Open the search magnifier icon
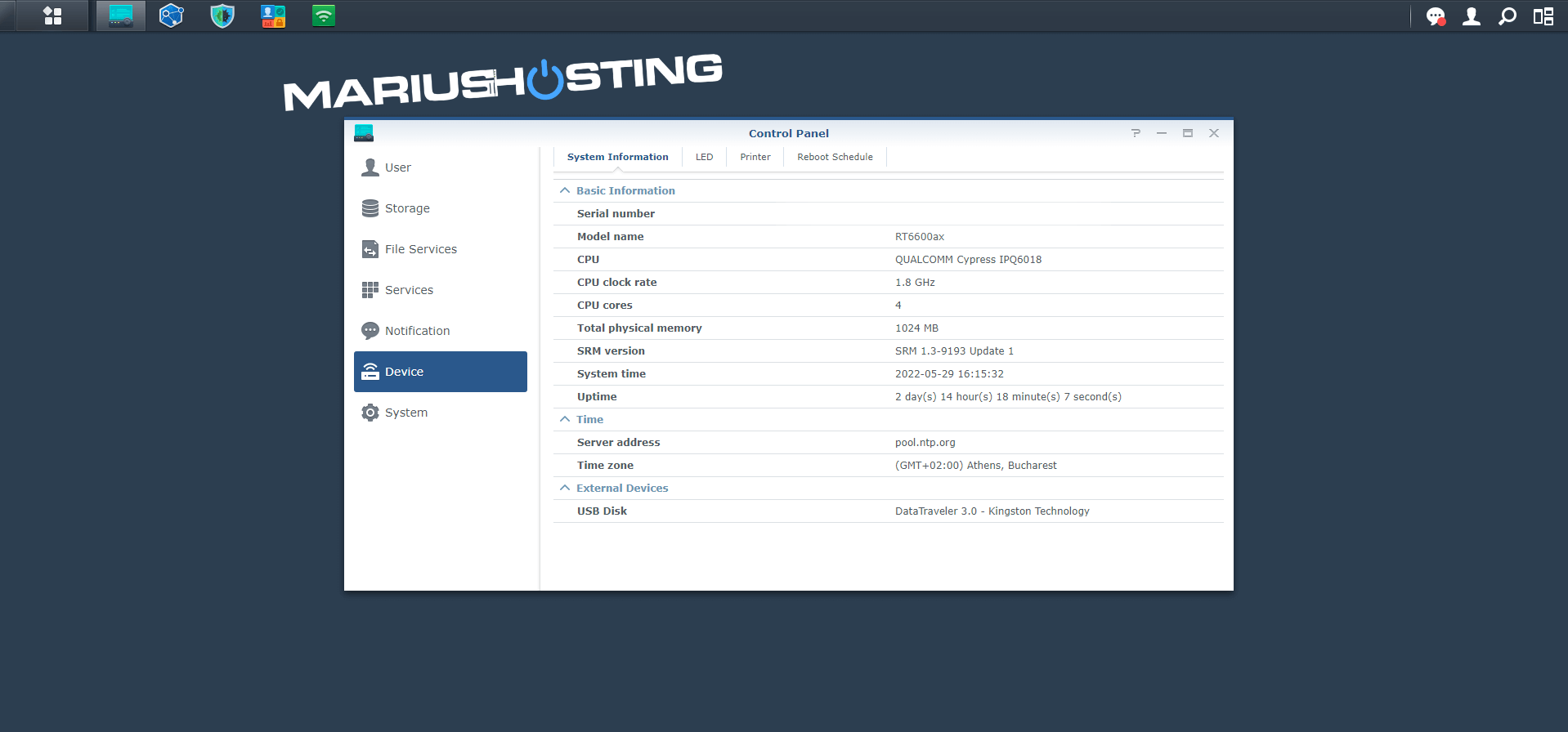This screenshot has height=732, width=1568. tap(1508, 16)
